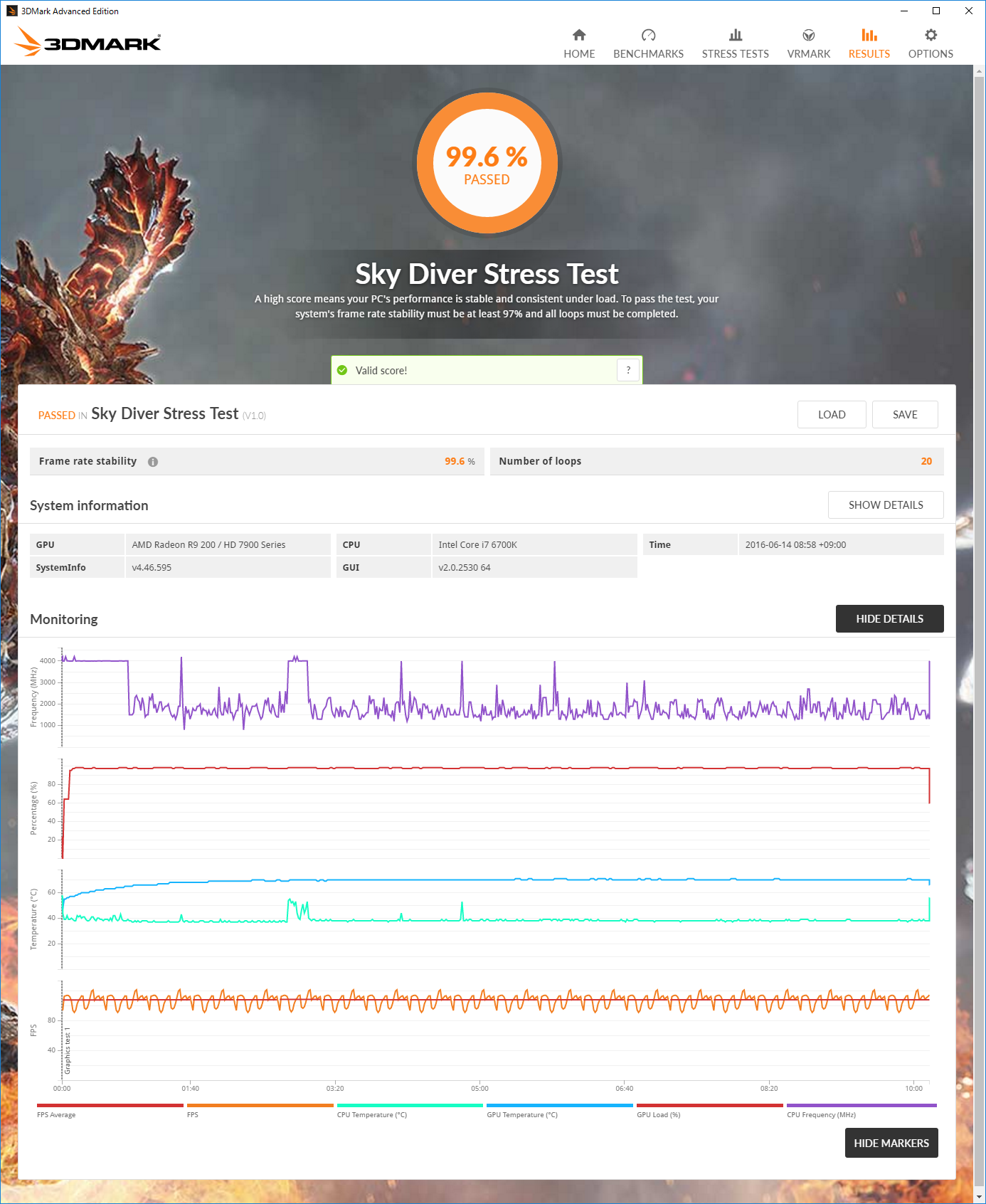Click the 'Valid score!' message text
Image resolution: width=986 pixels, height=1204 pixels.
[381, 371]
